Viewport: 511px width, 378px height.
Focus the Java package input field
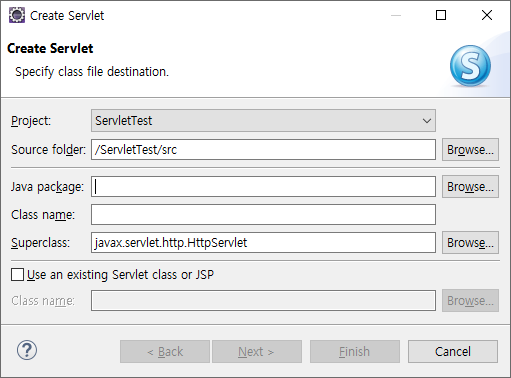(263, 186)
